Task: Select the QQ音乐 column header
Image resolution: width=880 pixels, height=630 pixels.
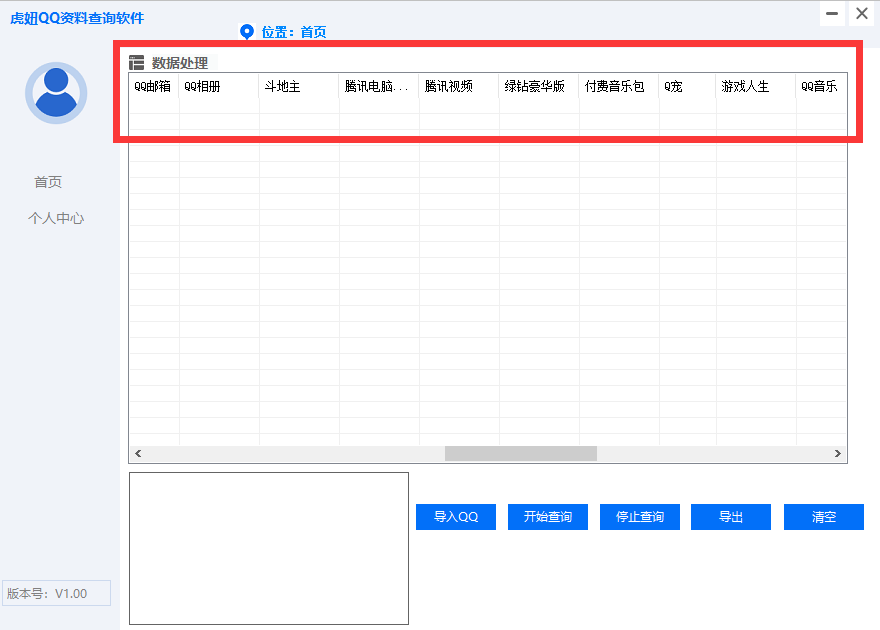Action: point(821,86)
